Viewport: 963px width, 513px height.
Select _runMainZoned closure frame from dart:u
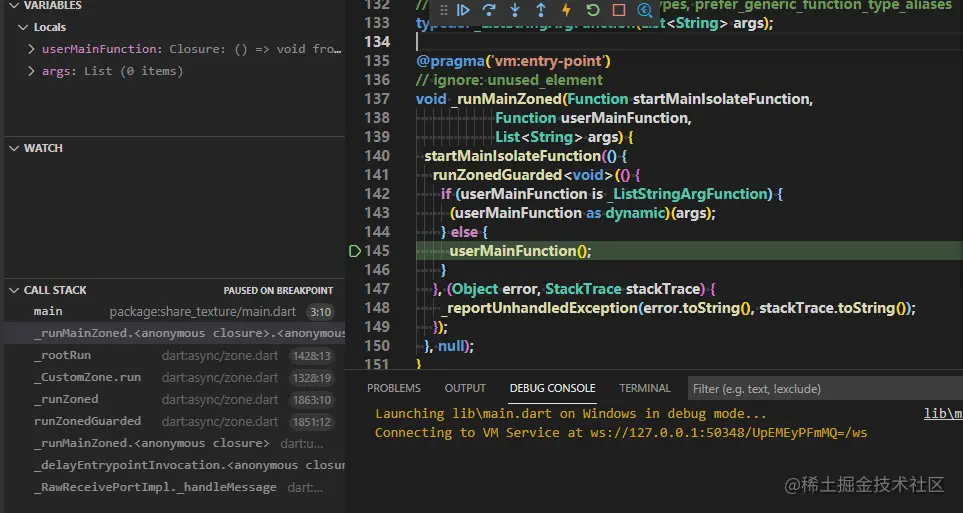pos(174,444)
